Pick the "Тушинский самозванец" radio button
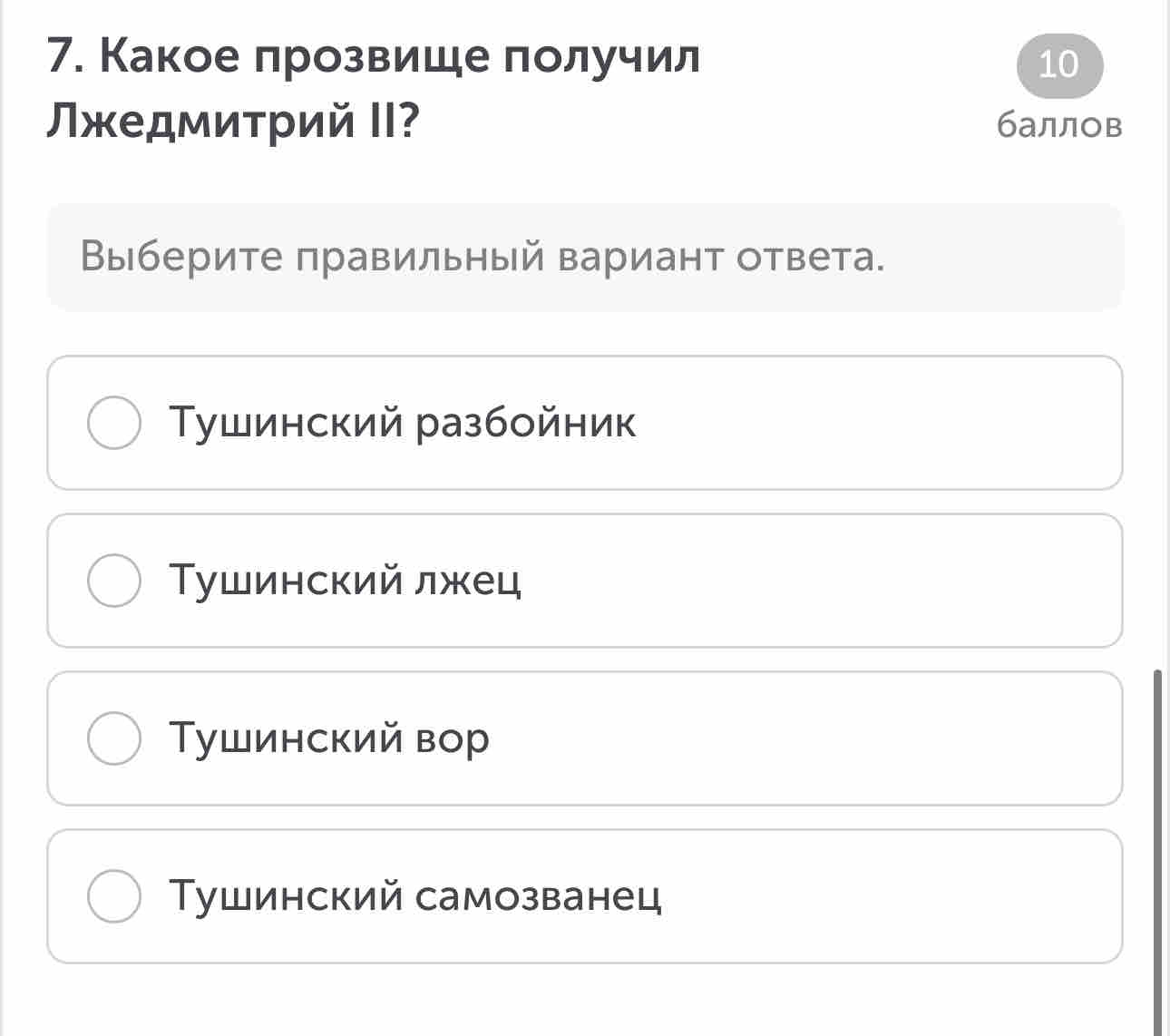Viewport: 1170px width, 1036px height. pos(114,896)
